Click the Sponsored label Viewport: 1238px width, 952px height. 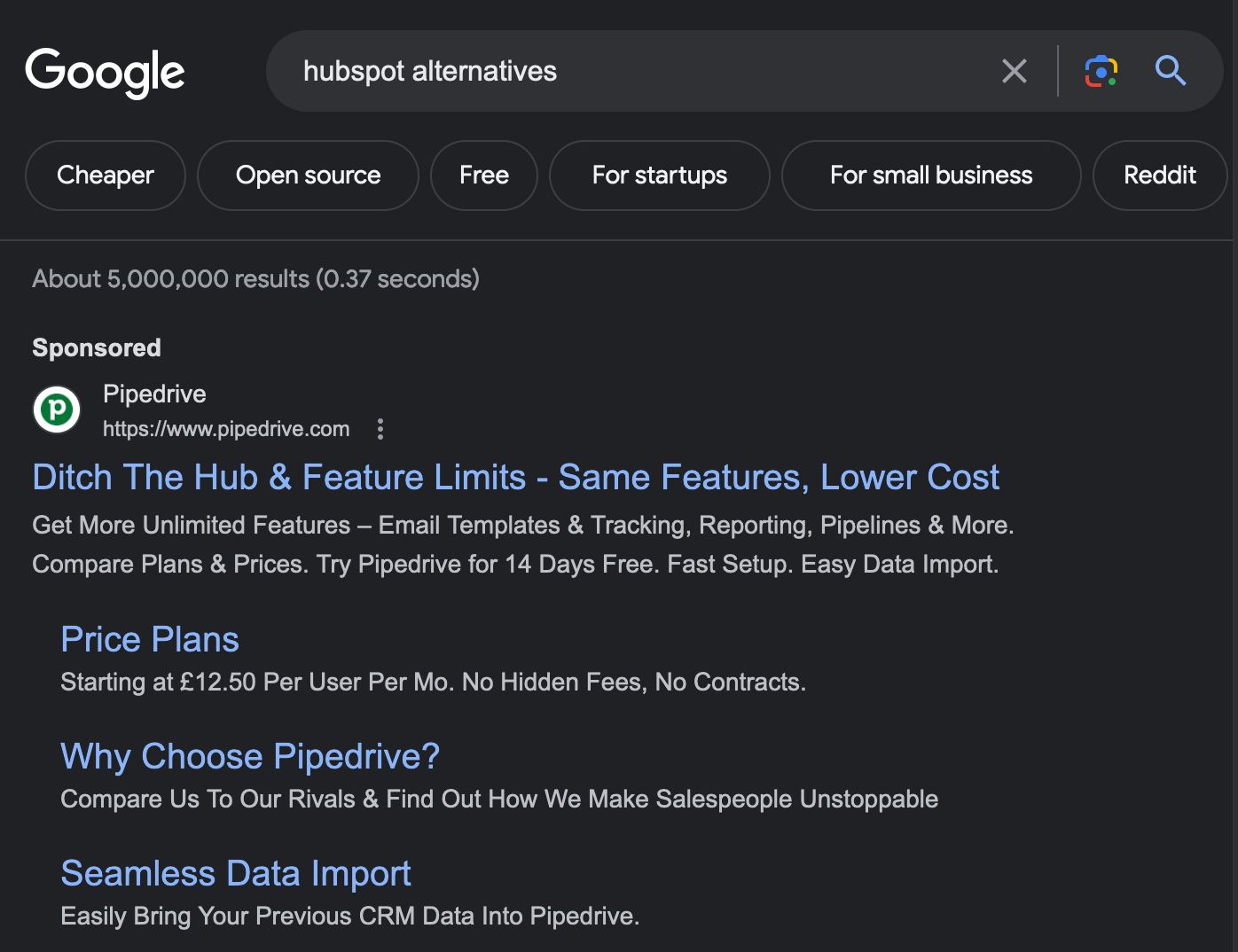pos(97,347)
